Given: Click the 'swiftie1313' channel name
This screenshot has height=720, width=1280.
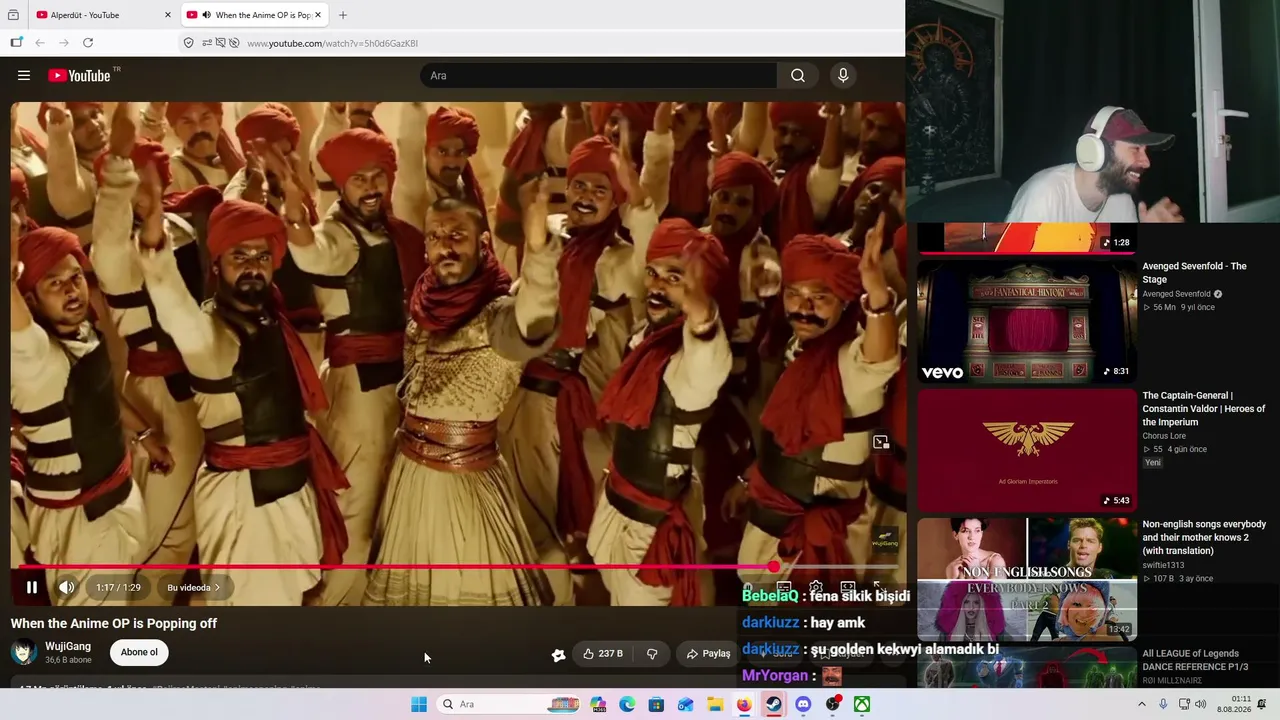Looking at the screenshot, I should click(1164, 565).
